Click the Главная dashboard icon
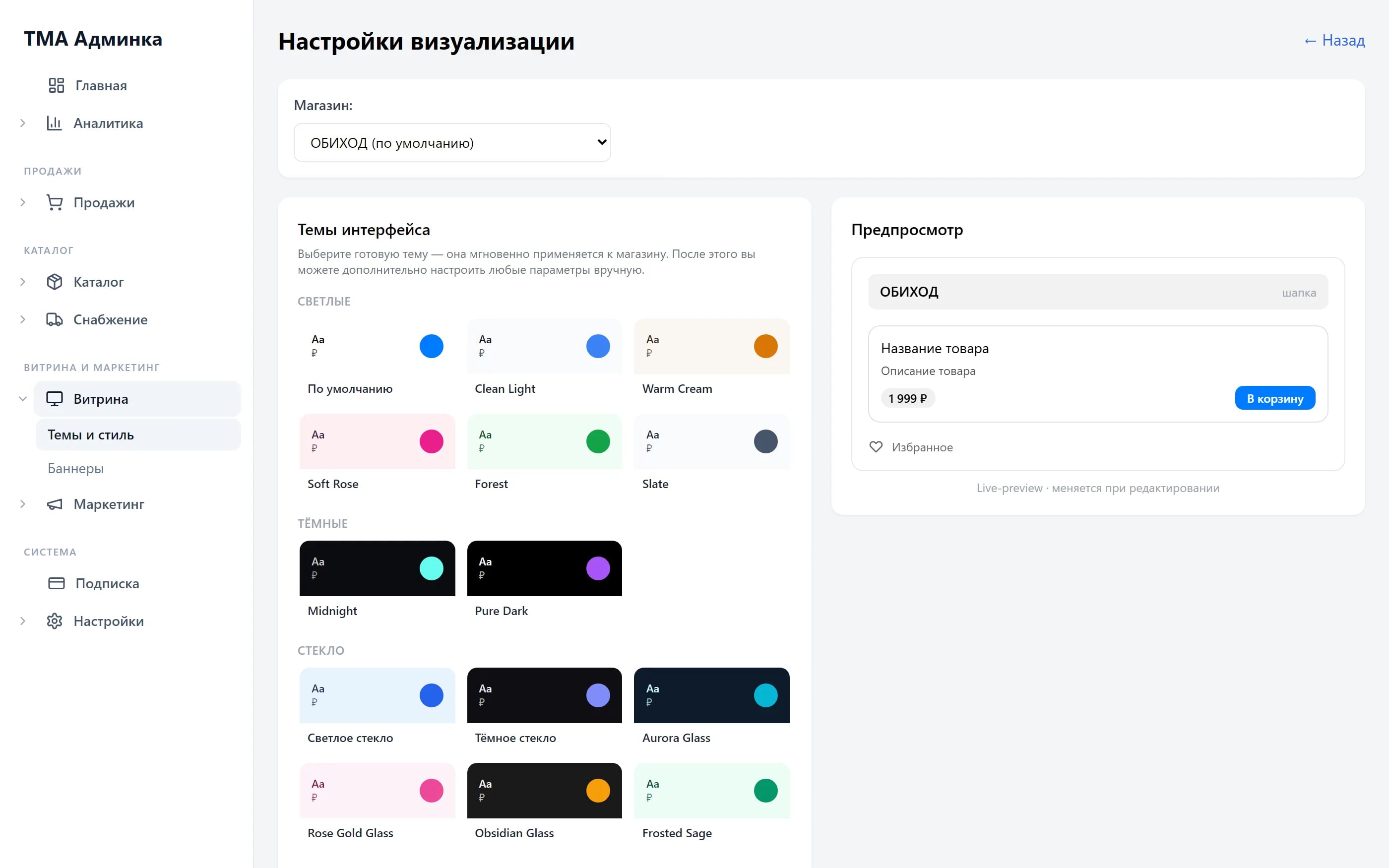The width and height of the screenshot is (1389, 868). 56,85
